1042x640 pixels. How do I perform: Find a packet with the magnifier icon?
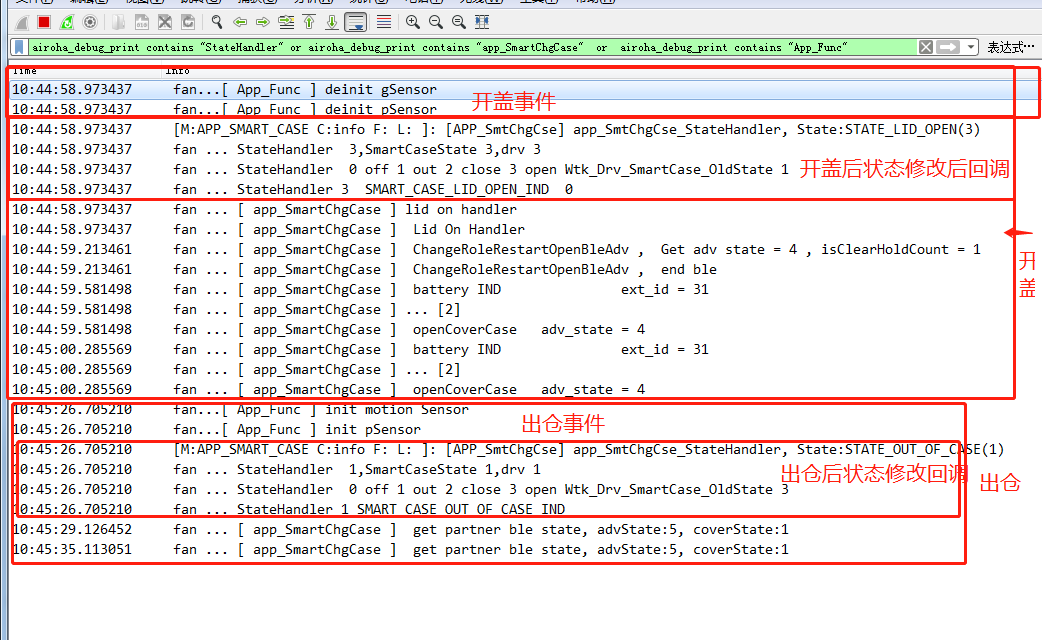coord(217,23)
